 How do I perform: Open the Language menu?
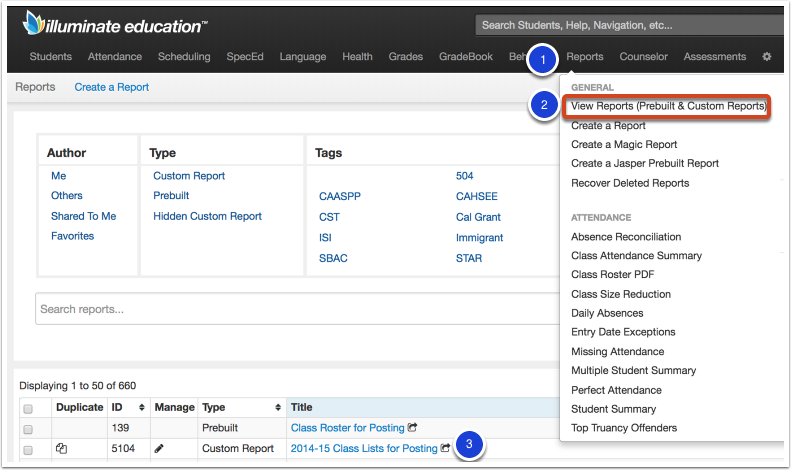[303, 56]
